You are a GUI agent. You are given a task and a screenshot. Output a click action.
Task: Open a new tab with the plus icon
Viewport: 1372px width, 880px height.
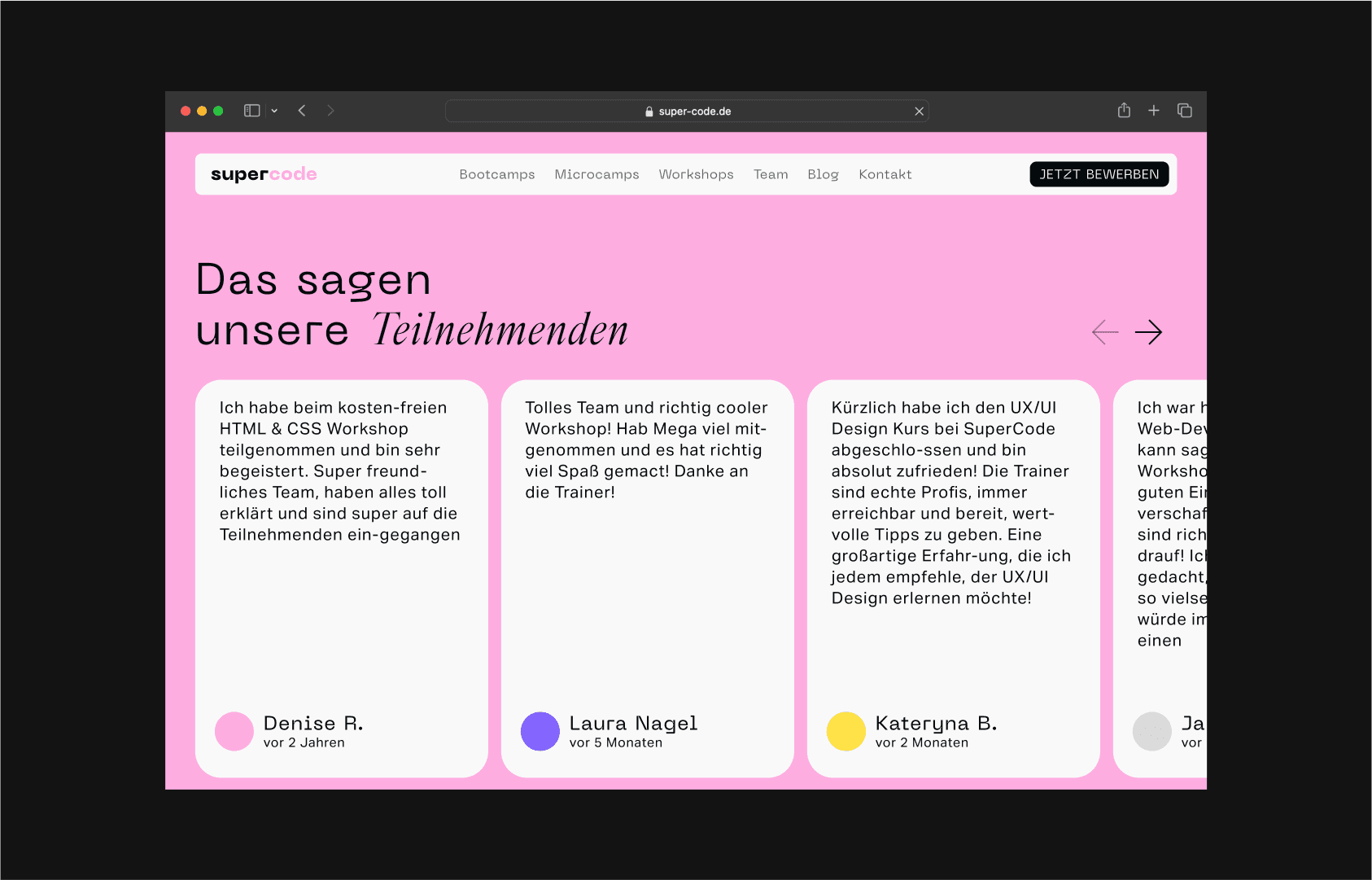[1154, 110]
